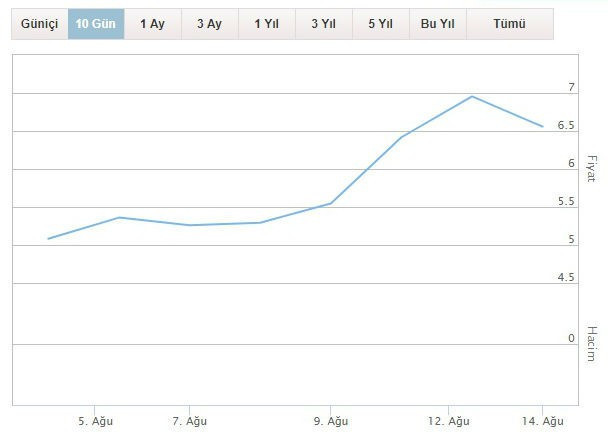Show the 3 Yıl chart range

tap(324, 24)
